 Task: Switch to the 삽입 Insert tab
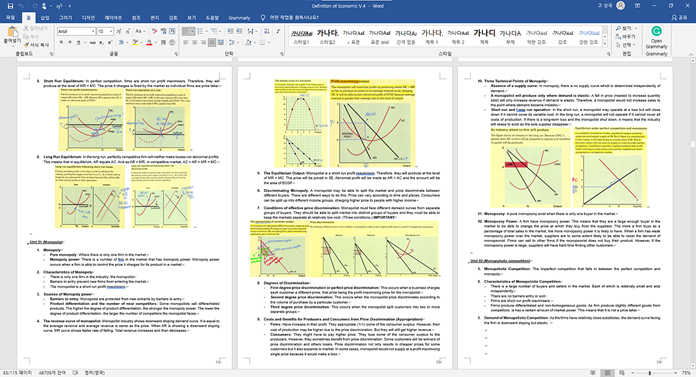point(45,18)
